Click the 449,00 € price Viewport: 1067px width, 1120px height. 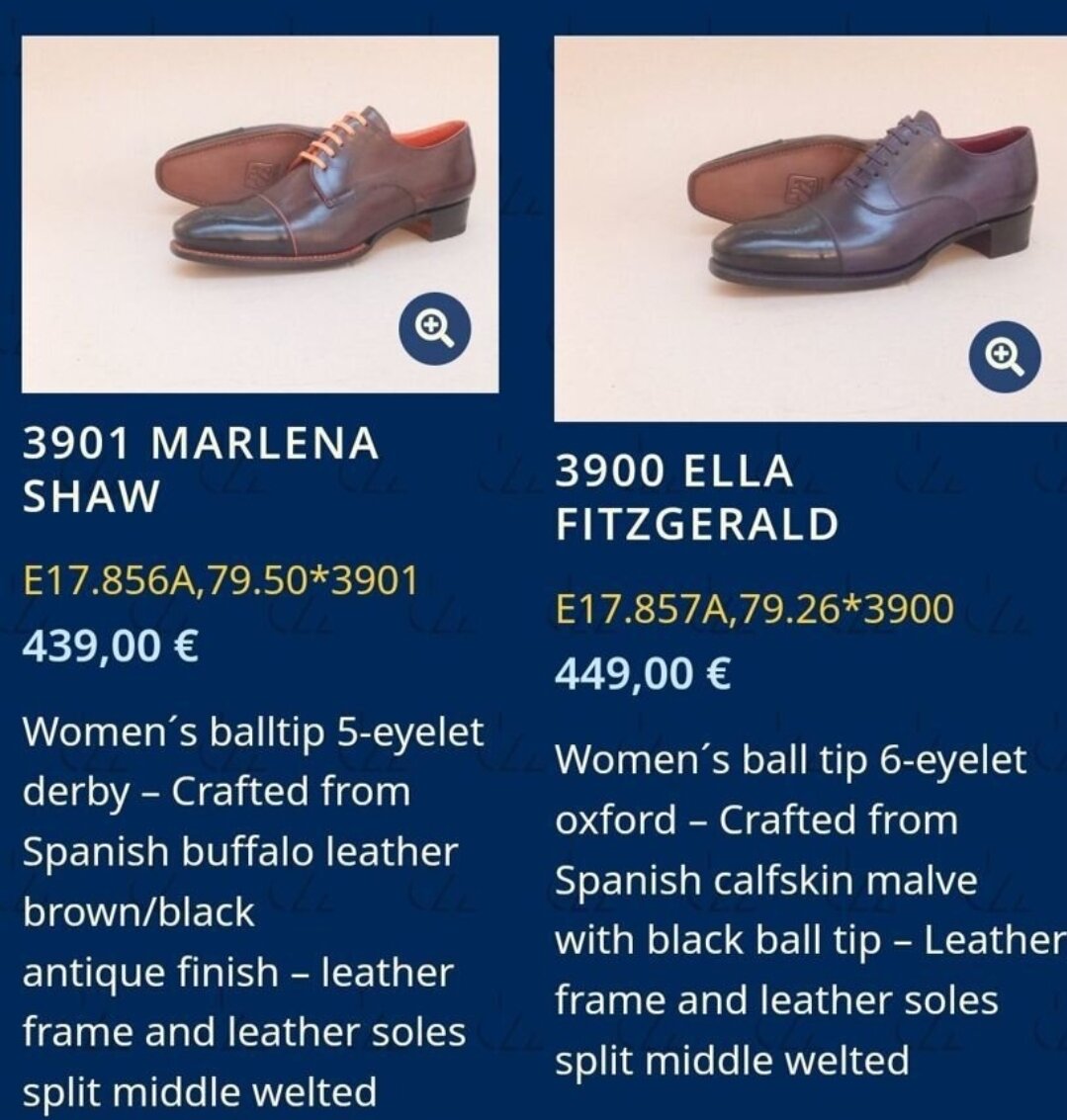click(643, 673)
